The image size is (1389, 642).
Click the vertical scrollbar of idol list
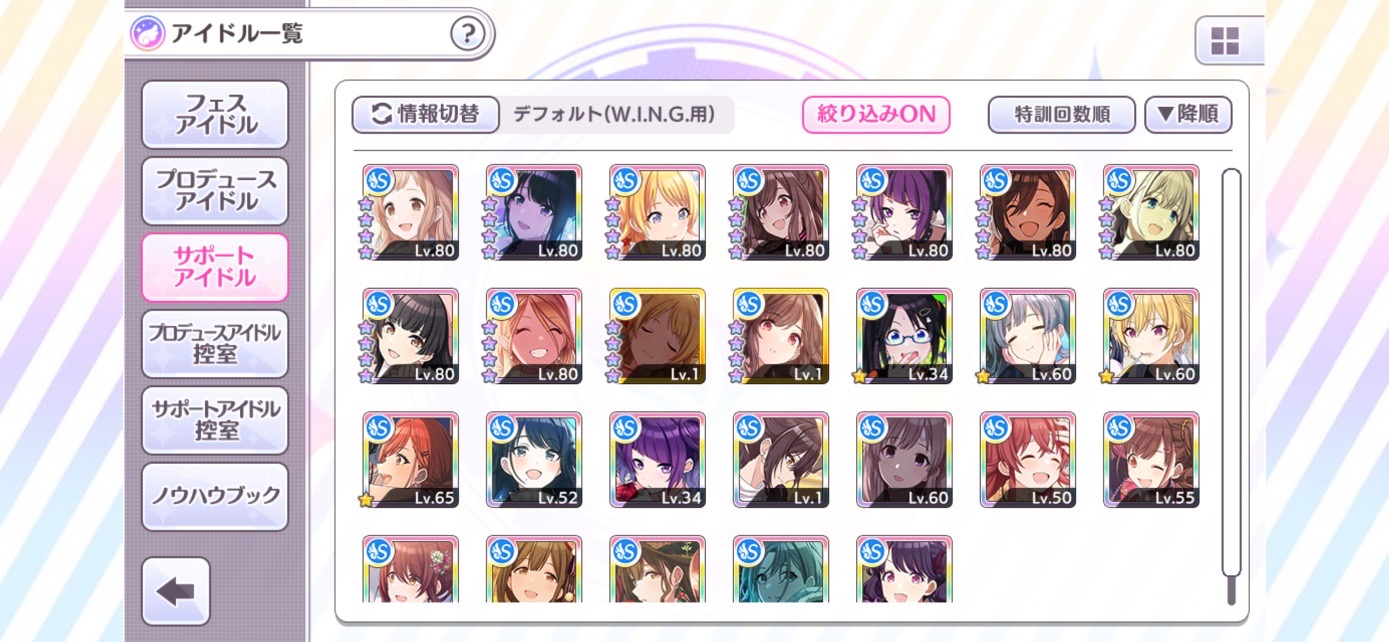(1231, 386)
